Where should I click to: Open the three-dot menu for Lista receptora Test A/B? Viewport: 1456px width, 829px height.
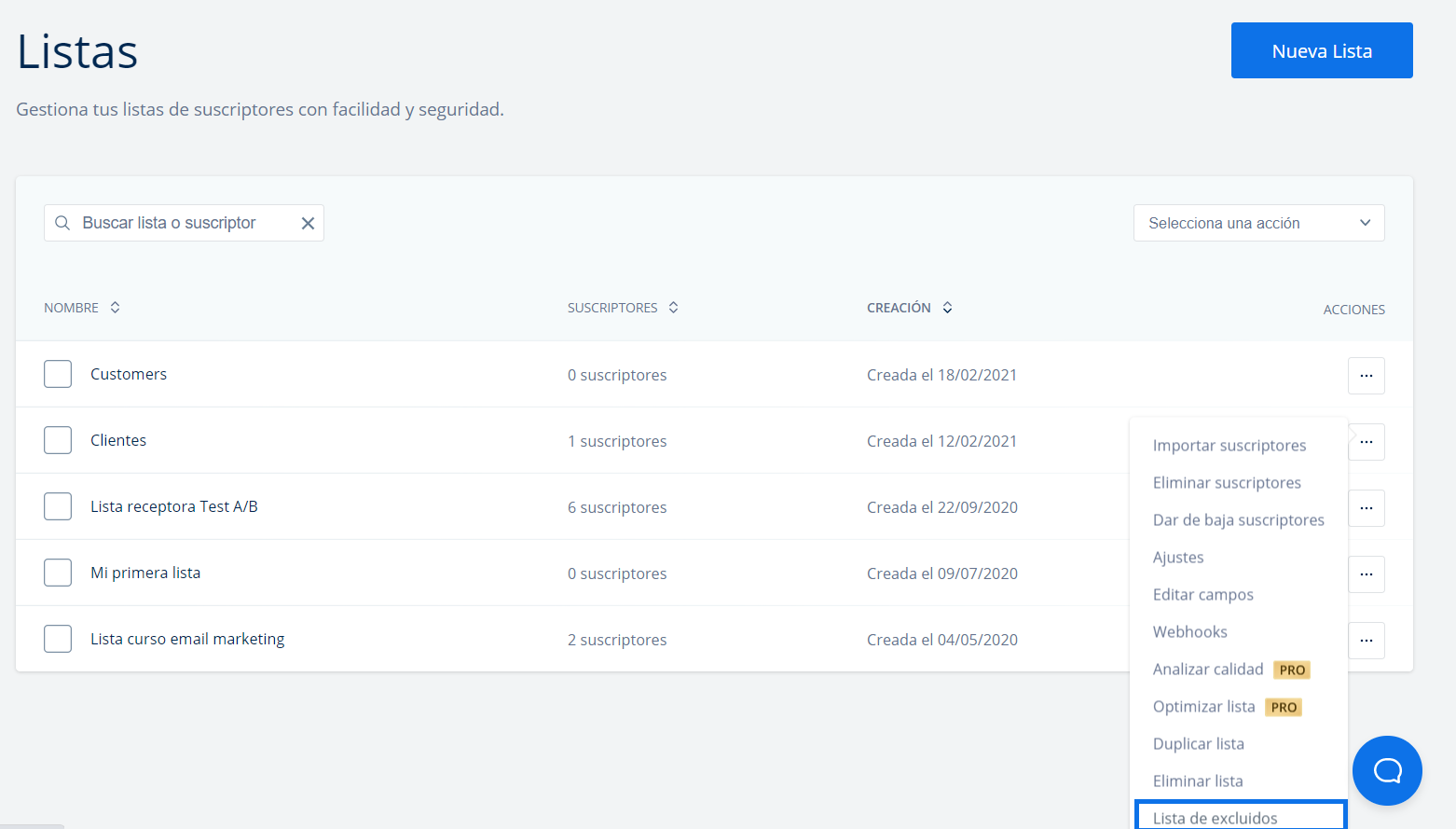click(1367, 508)
